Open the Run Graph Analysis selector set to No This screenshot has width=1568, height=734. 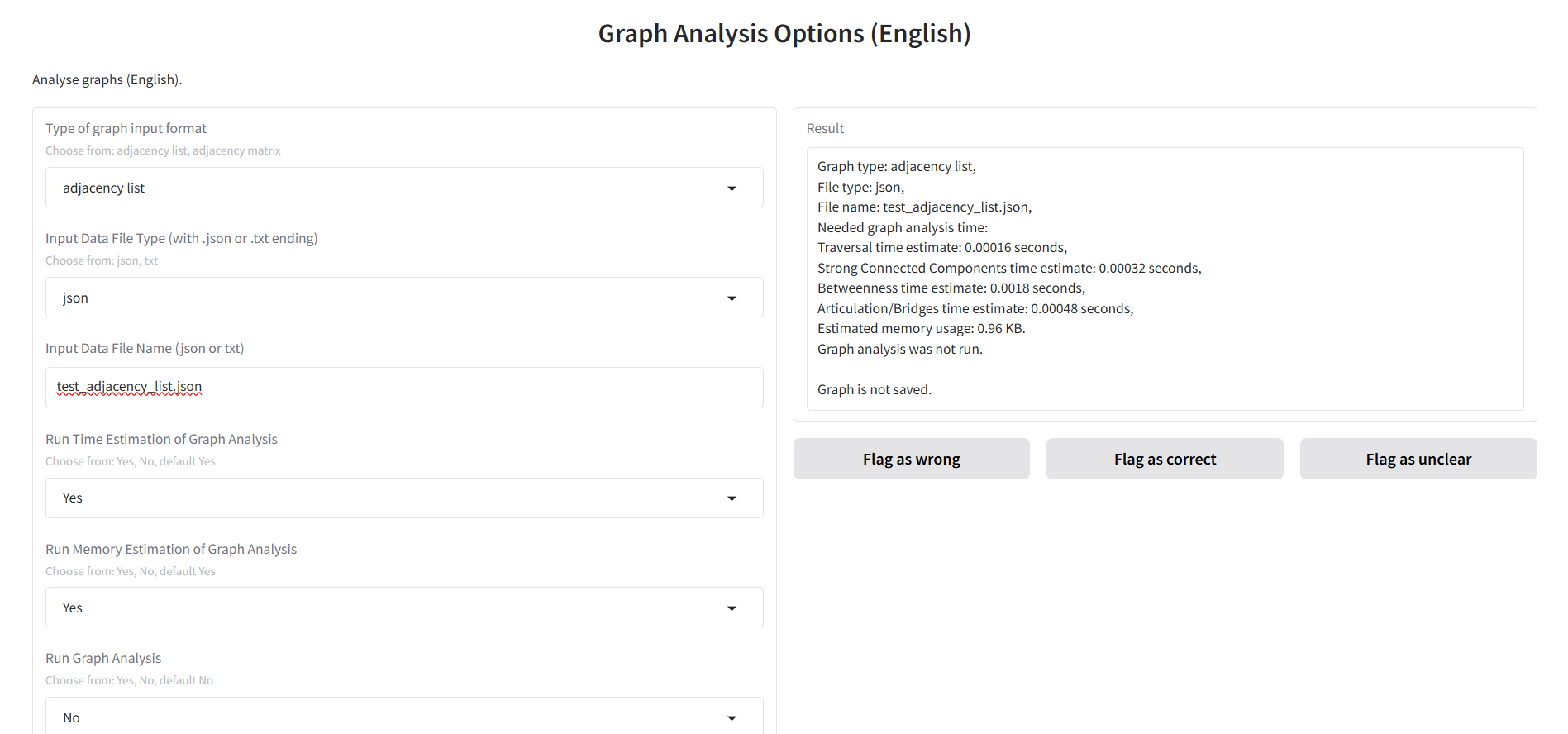pos(388,717)
